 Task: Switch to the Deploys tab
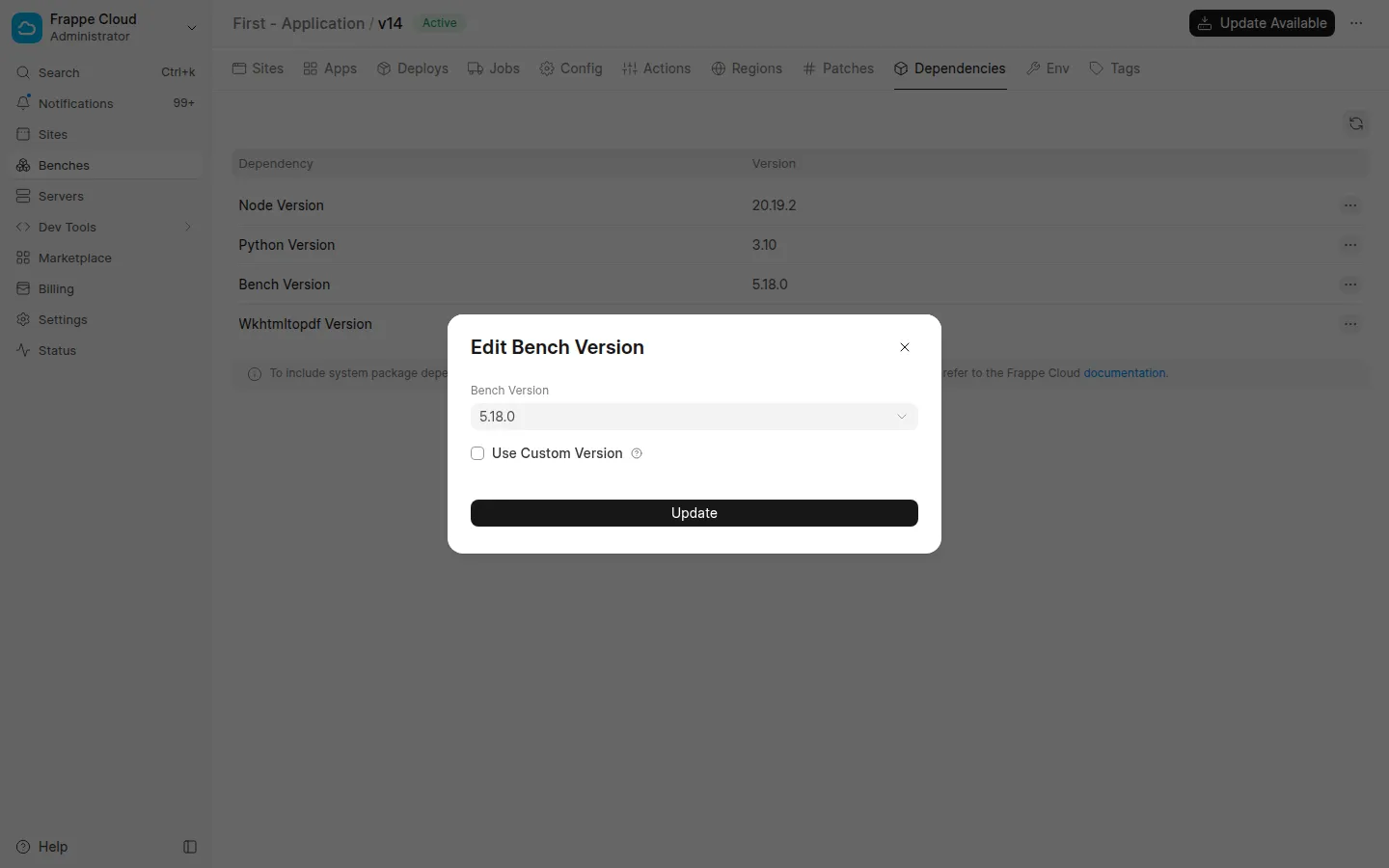(413, 68)
